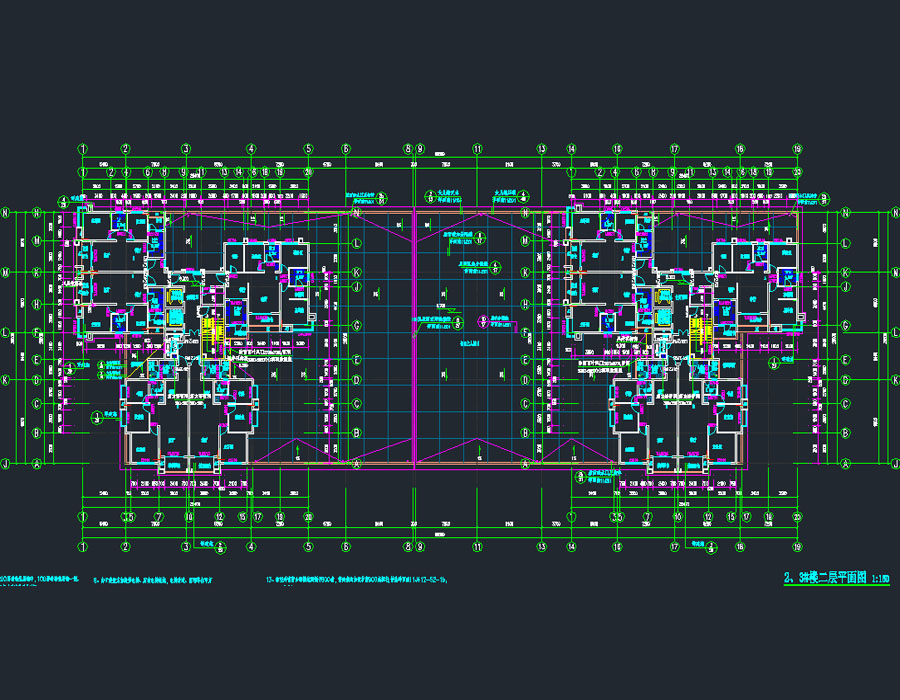Click the drawing title 2、3#楼二层平面图

820,579
